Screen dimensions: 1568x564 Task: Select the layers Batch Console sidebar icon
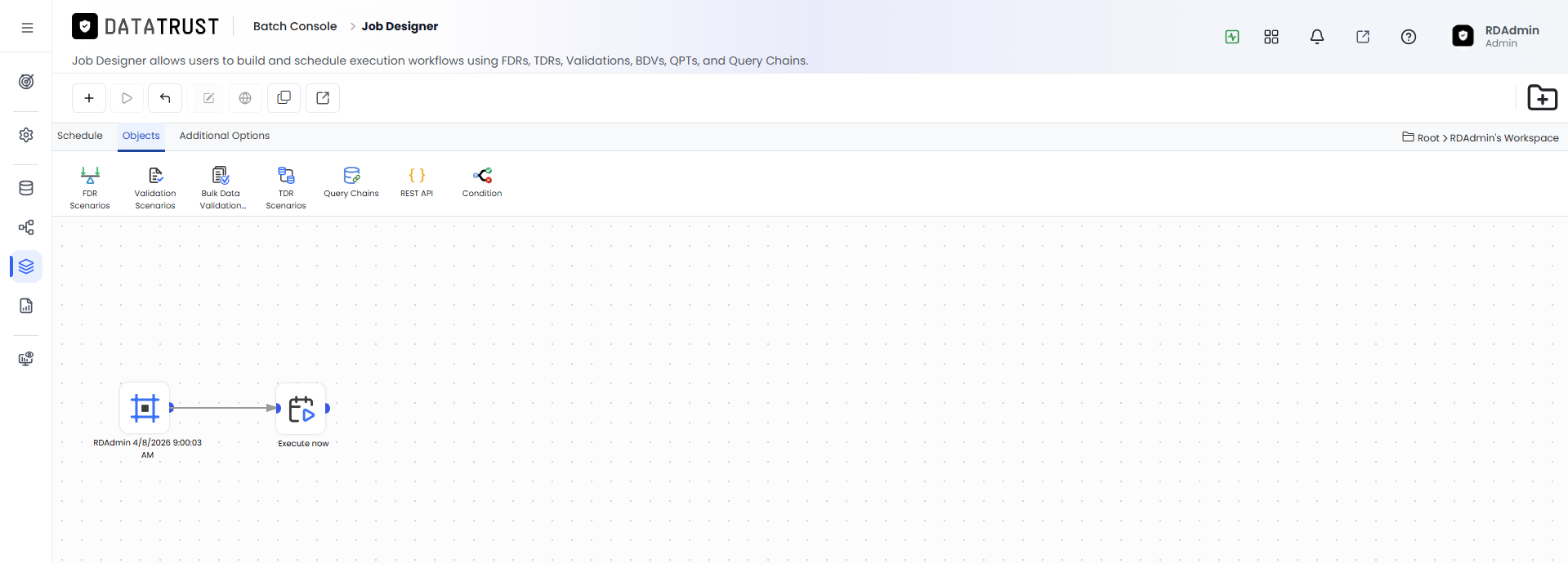(x=26, y=266)
